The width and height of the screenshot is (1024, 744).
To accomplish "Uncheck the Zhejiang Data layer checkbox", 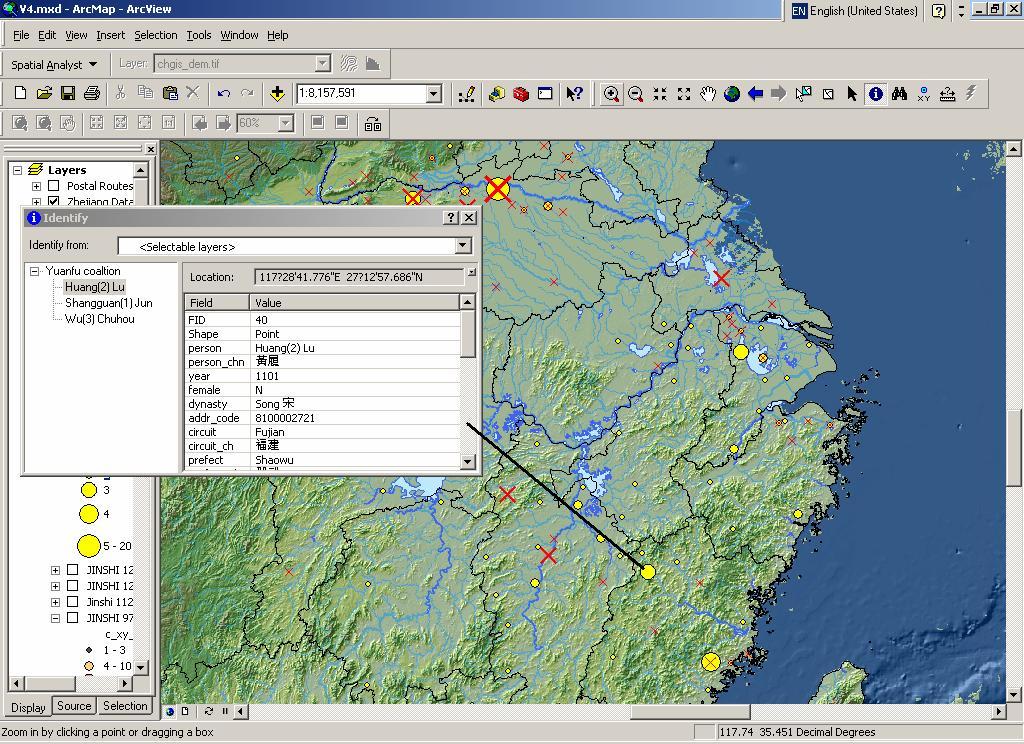I will [54, 202].
